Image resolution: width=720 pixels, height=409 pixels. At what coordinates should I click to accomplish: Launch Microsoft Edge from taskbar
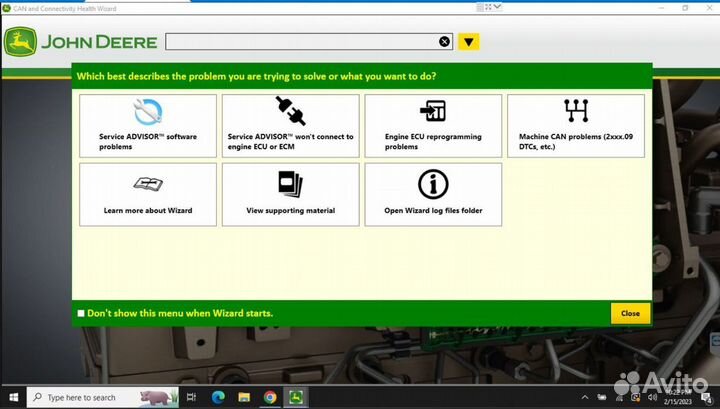point(218,397)
